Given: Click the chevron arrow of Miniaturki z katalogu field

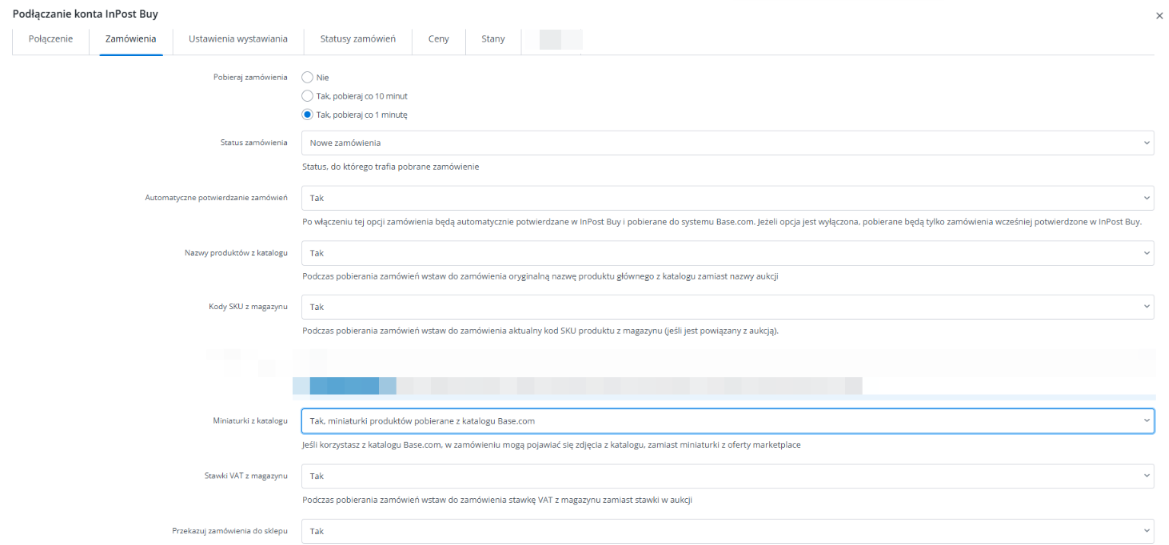Looking at the screenshot, I should 1146,421.
